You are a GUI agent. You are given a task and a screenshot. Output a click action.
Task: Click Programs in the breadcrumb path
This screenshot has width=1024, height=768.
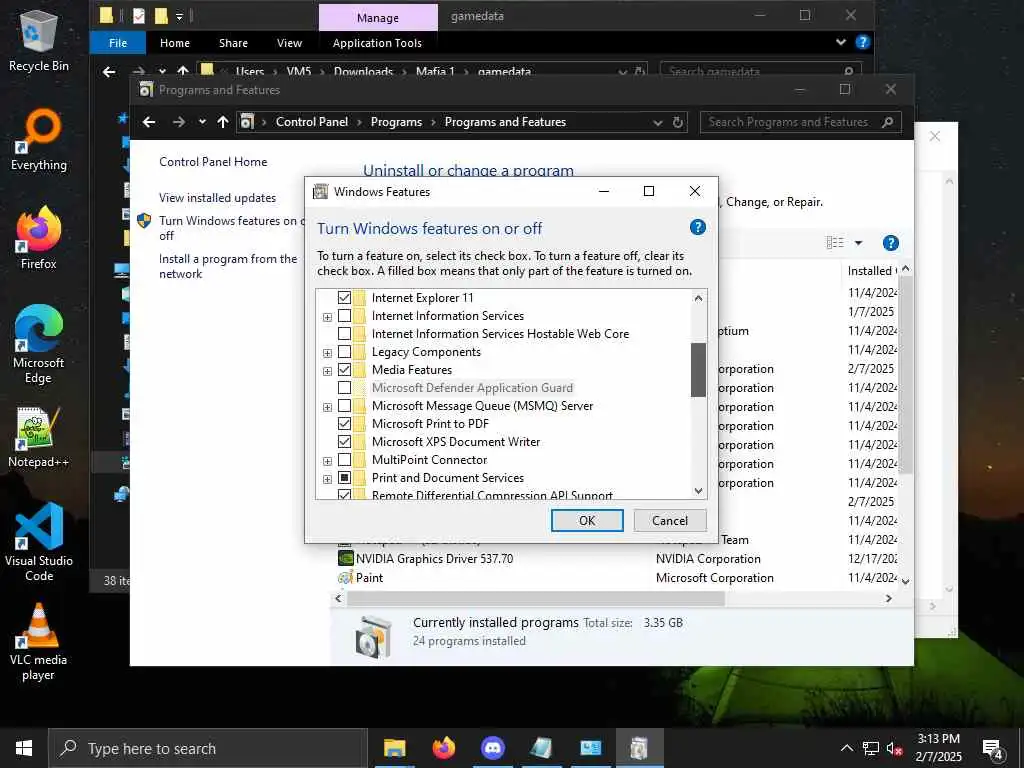[396, 122]
